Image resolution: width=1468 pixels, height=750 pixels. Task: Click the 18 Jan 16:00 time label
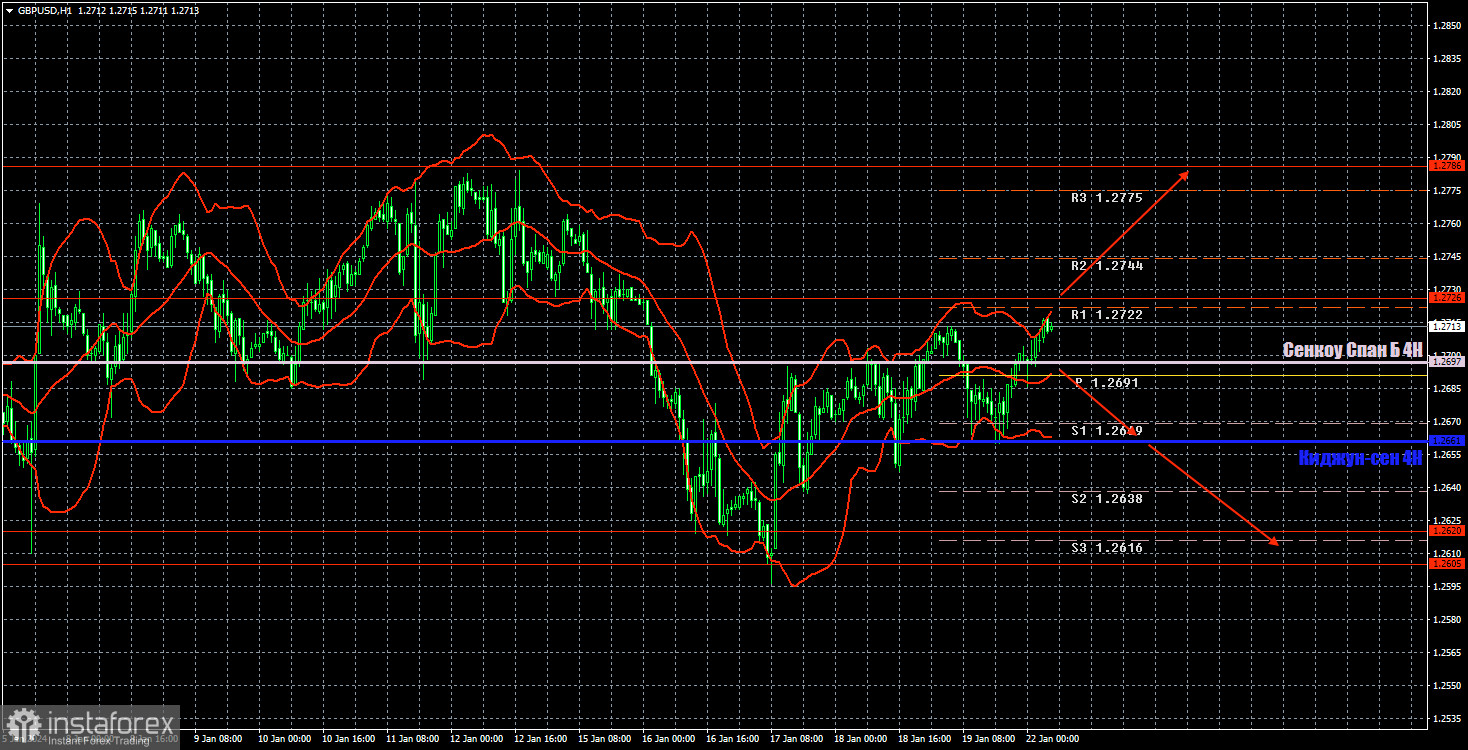(925, 739)
